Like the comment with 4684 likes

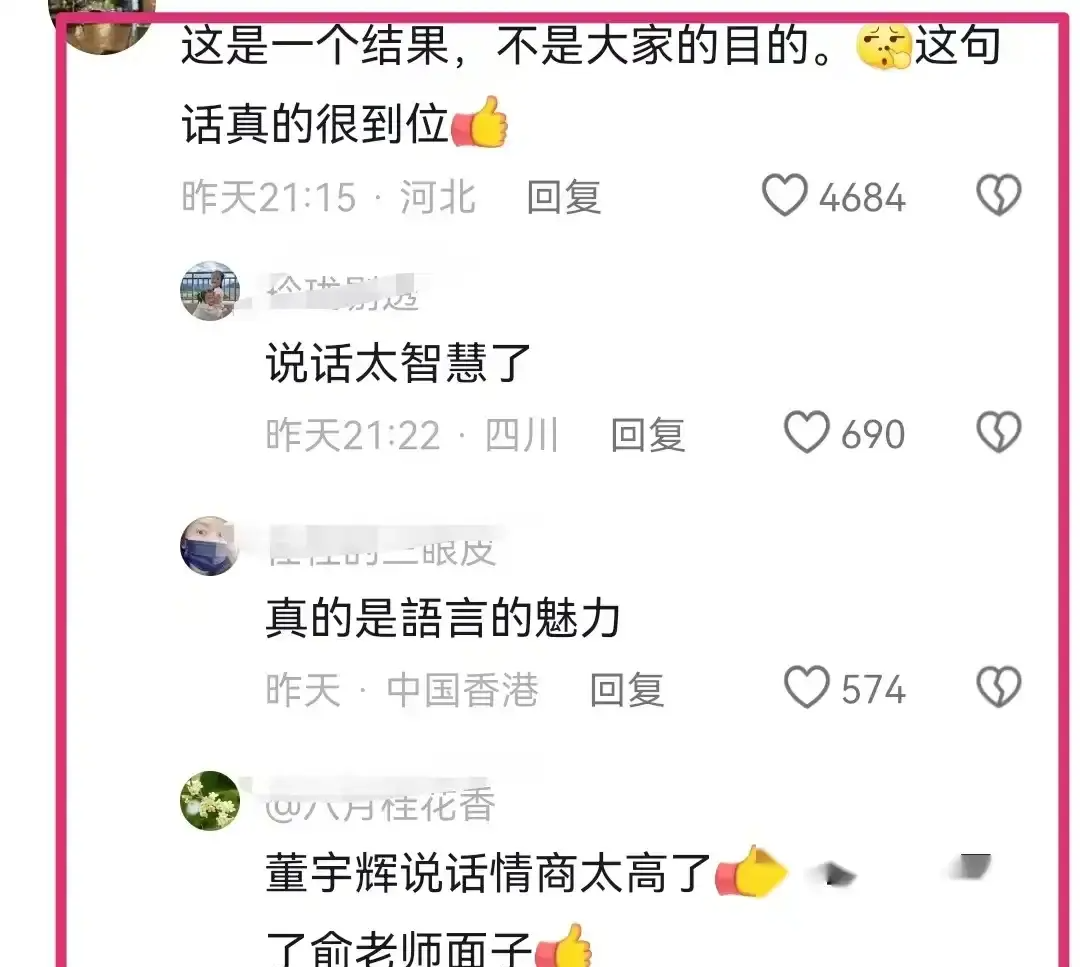coord(785,195)
